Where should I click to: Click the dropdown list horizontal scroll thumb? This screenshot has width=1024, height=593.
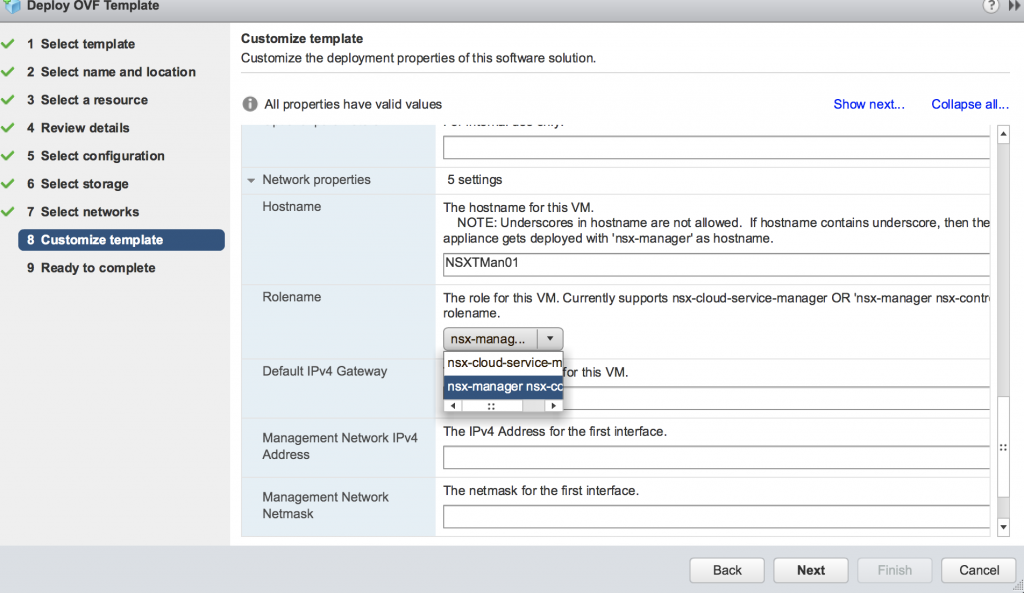pyautogui.click(x=492, y=406)
